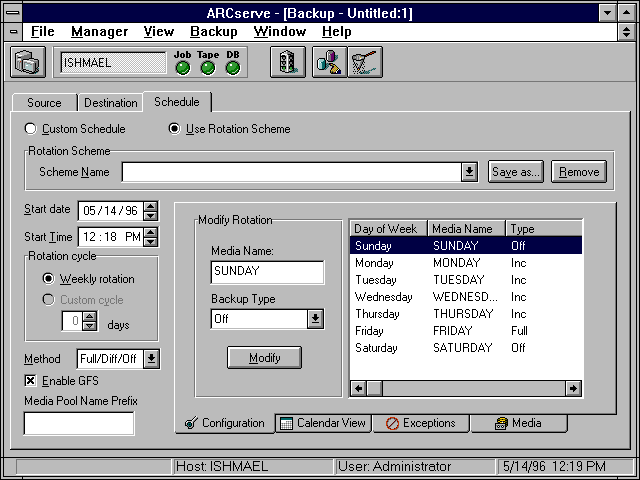This screenshot has width=640, height=480.
Task: Open the Backup Type dropdown
Action: pyautogui.click(x=315, y=319)
